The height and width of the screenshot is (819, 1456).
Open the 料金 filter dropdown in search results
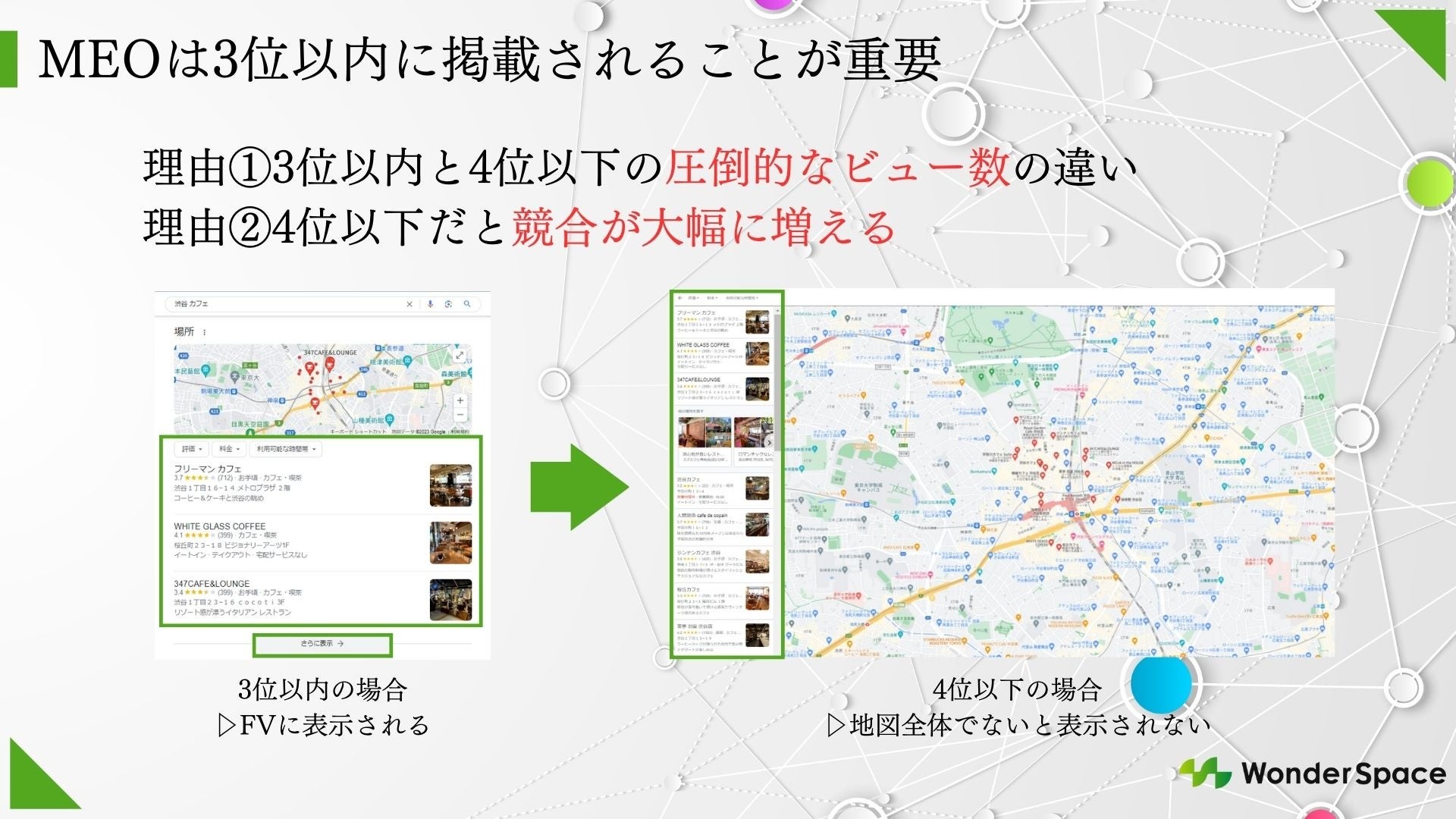(228, 449)
